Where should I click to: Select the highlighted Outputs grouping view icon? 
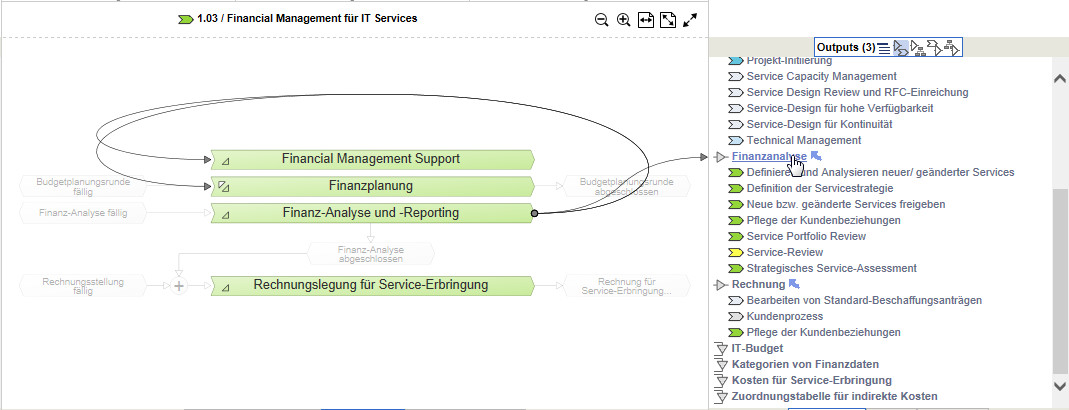901,47
